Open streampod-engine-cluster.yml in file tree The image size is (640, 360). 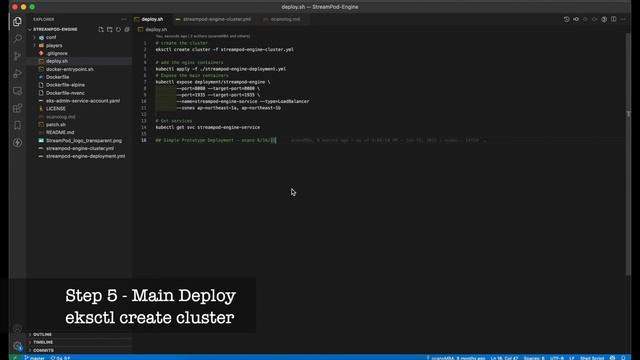tap(80, 148)
